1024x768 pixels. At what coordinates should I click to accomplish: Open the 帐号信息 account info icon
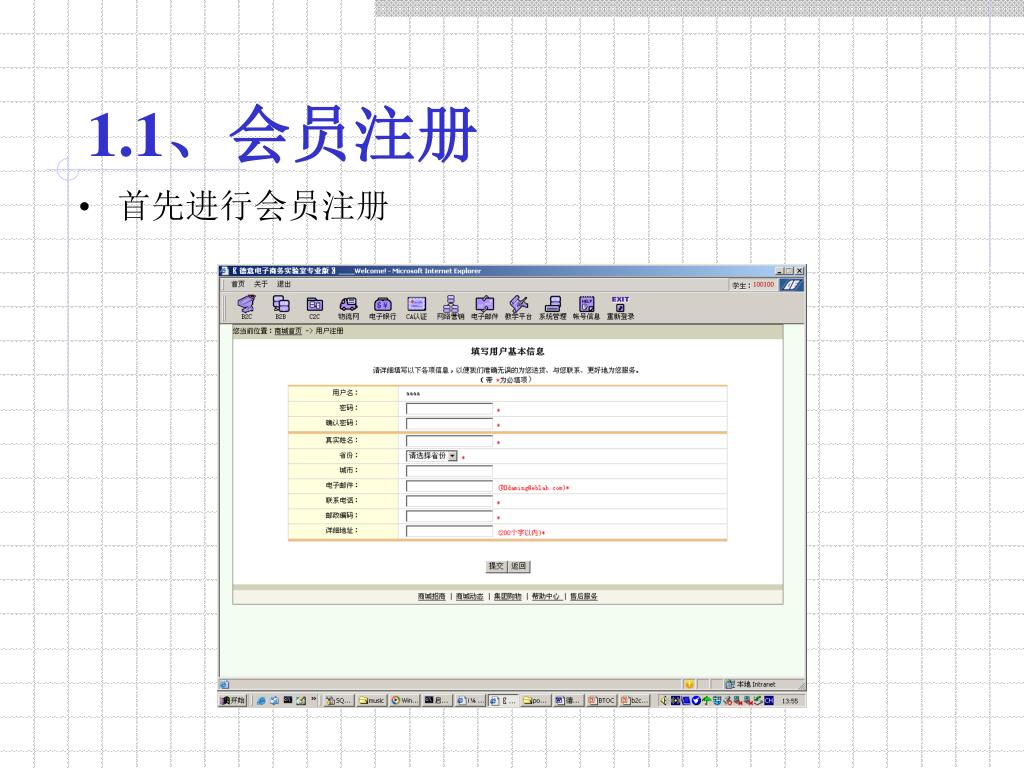(x=586, y=307)
